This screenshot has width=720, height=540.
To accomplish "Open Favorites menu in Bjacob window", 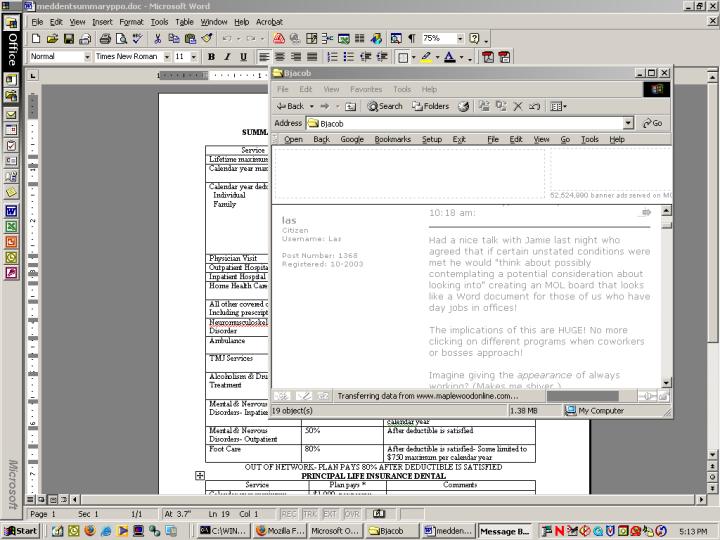I will [366, 90].
